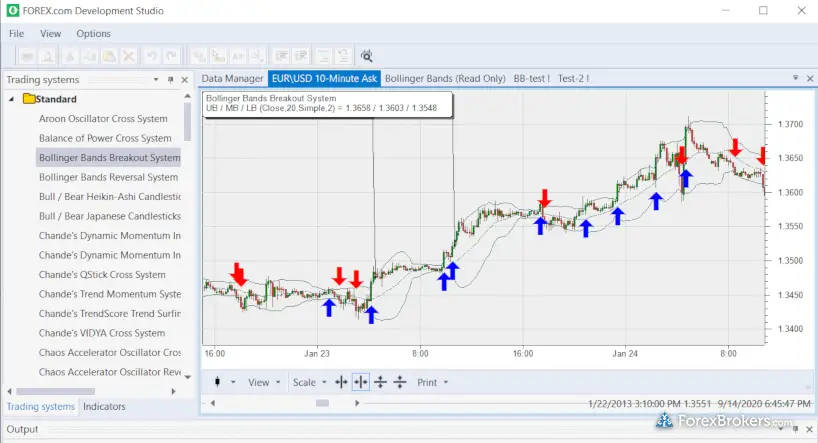Close the Output panel
Screen dimensions: 818x443
pyautogui.click(x=809, y=429)
